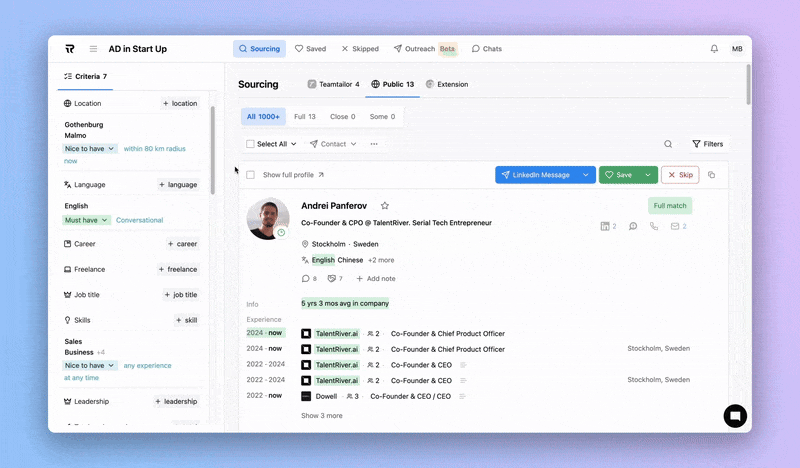
Task: Click the email envelope icon on profile
Action: [675, 226]
